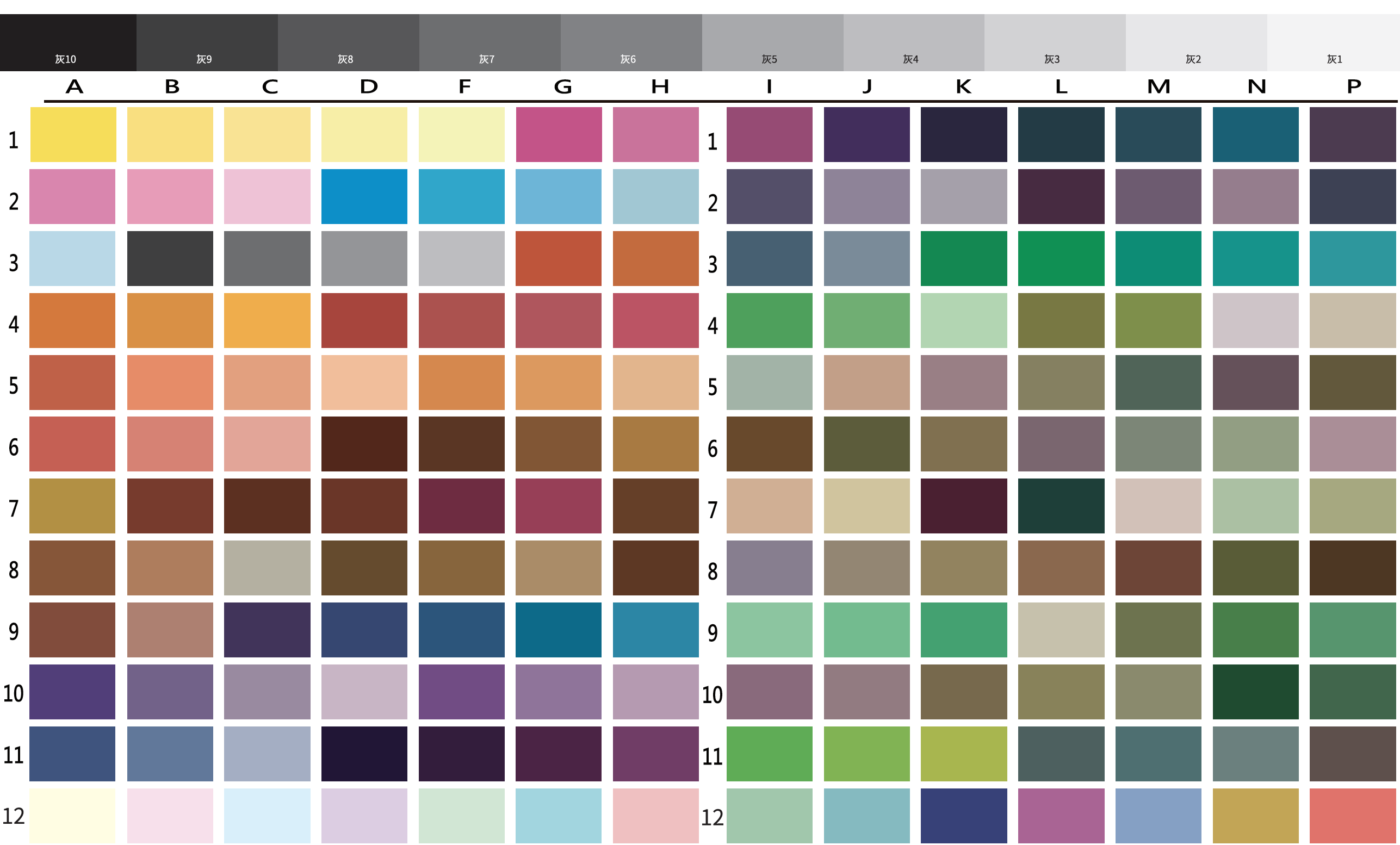This screenshot has height=845, width=1400.
Task: Select the light mint green swatch at K4
Action: 964,320
